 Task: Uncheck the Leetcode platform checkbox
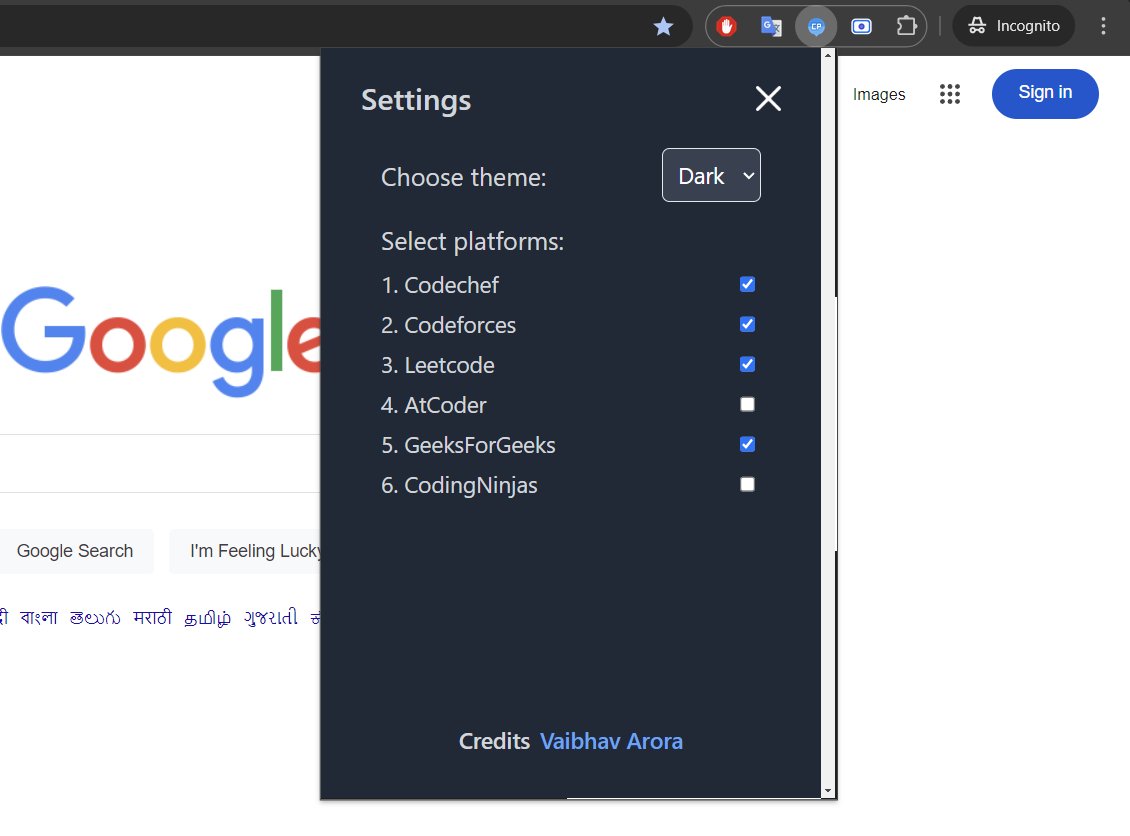coord(747,364)
